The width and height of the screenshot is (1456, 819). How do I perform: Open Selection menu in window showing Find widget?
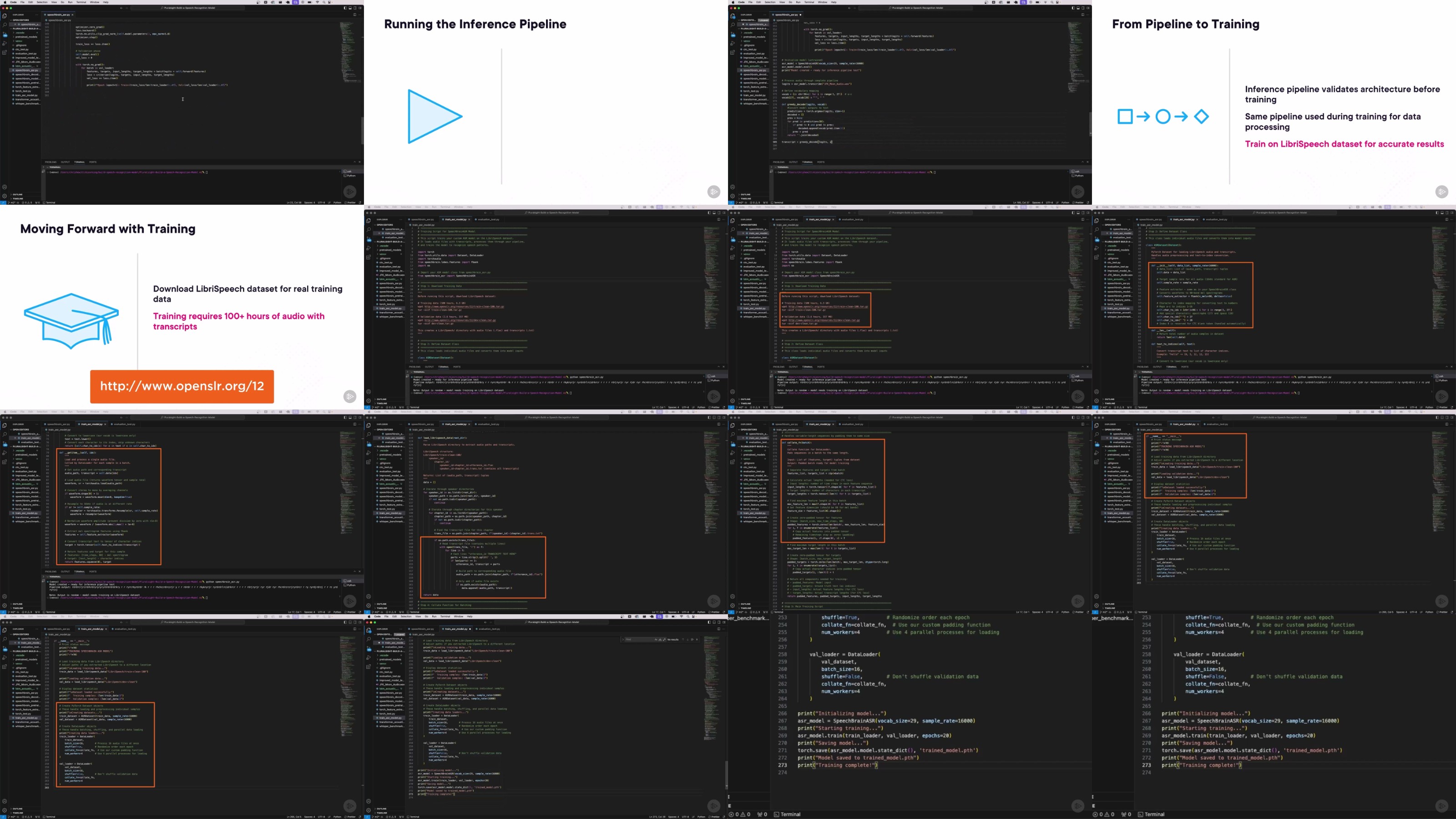click(406, 617)
